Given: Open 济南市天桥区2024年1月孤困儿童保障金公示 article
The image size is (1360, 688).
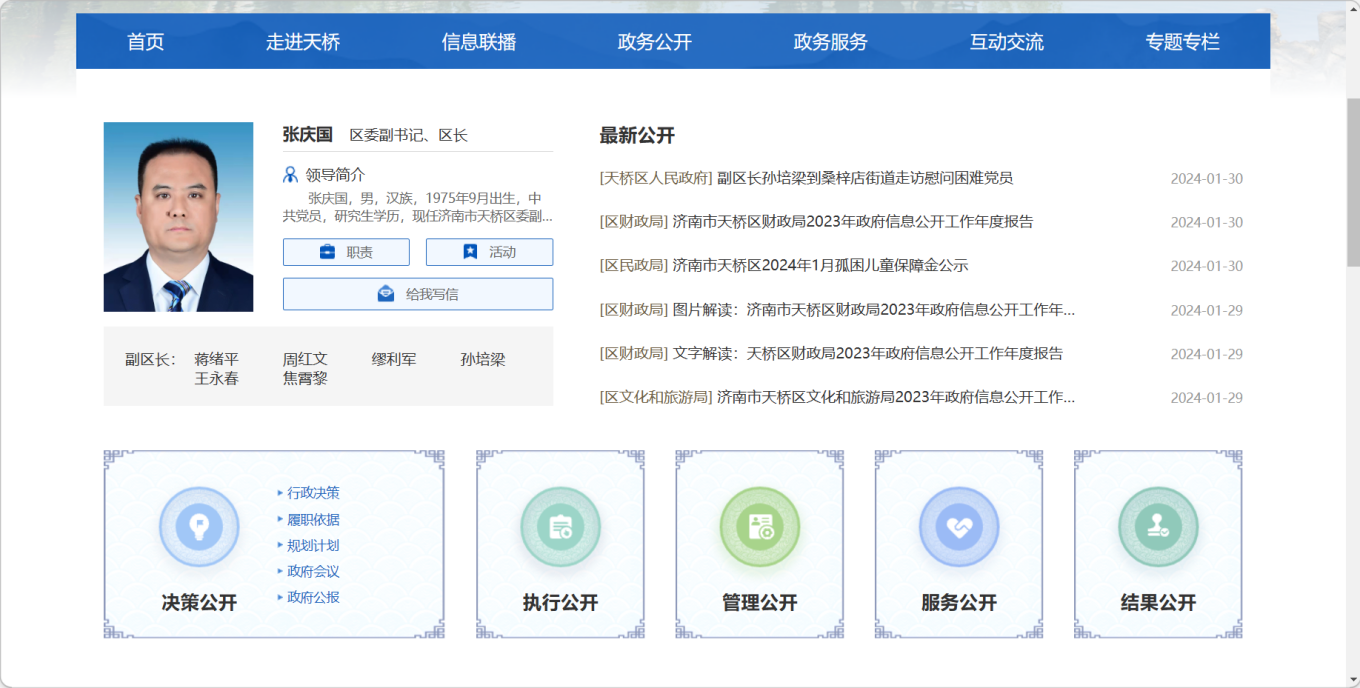Looking at the screenshot, I should [820, 266].
